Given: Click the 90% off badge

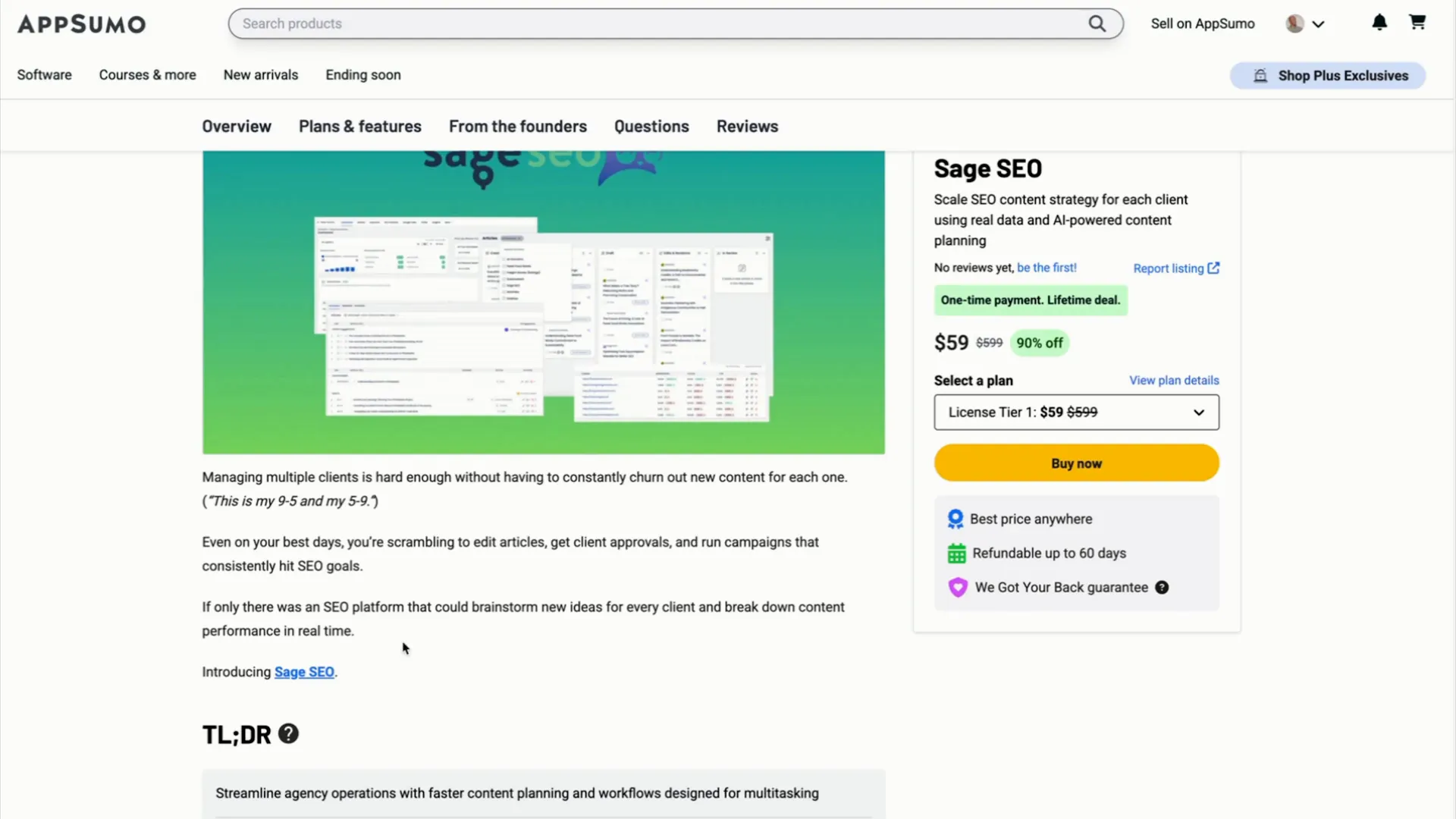Looking at the screenshot, I should [1039, 343].
